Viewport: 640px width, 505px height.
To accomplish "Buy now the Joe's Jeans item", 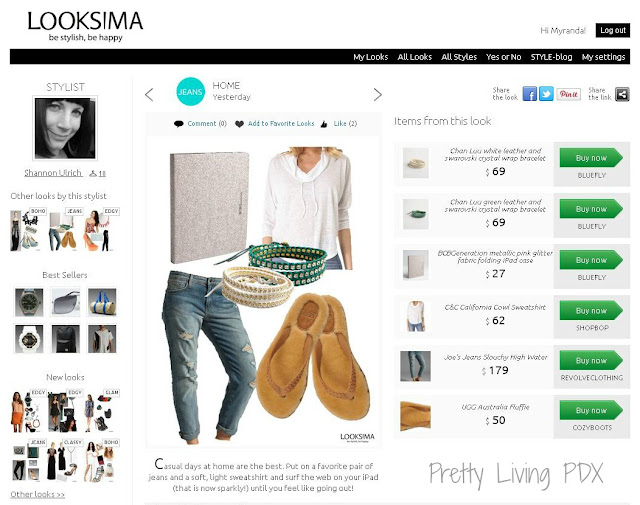I will point(591,361).
